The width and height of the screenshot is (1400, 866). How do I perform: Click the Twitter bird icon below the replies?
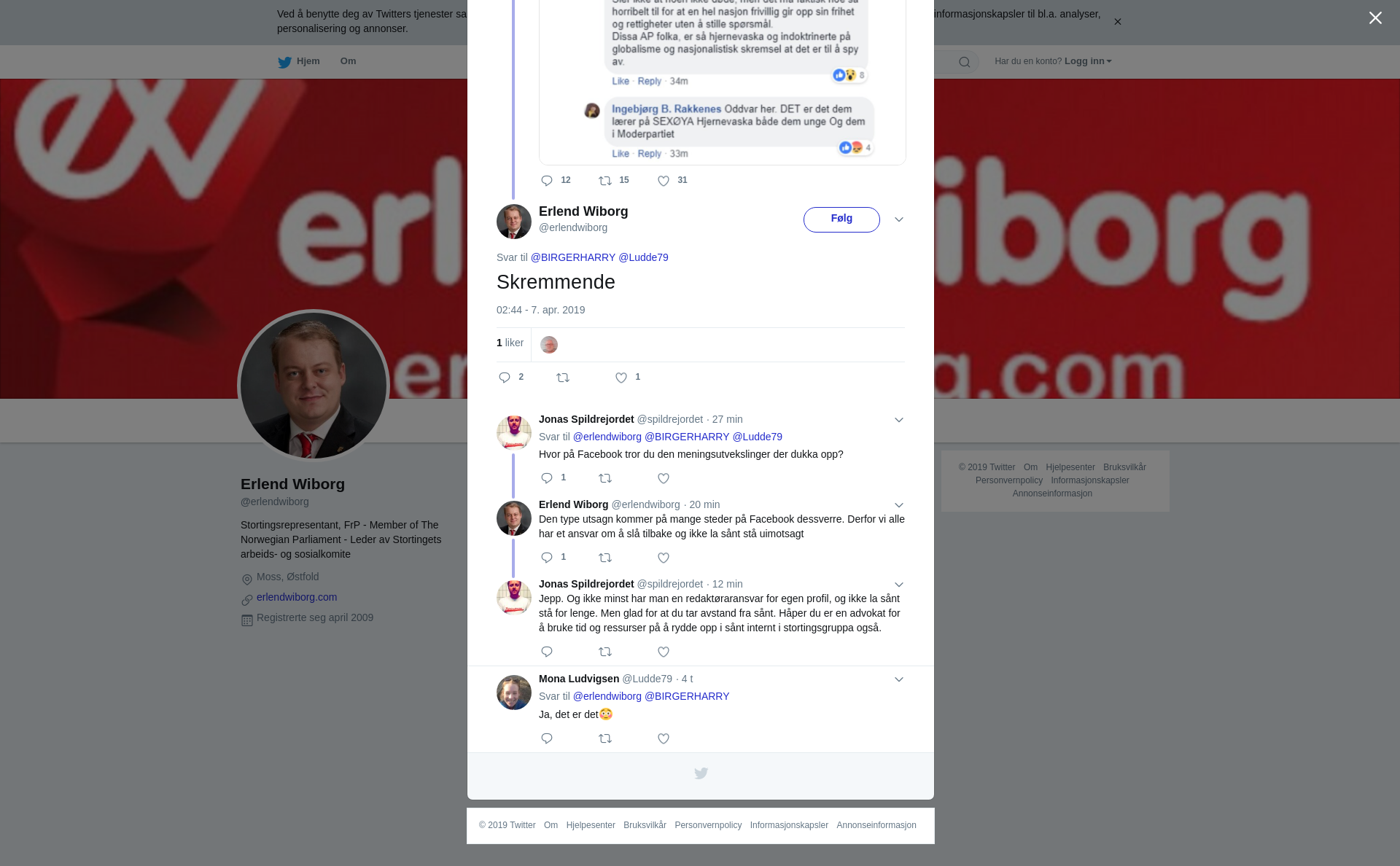pos(701,773)
